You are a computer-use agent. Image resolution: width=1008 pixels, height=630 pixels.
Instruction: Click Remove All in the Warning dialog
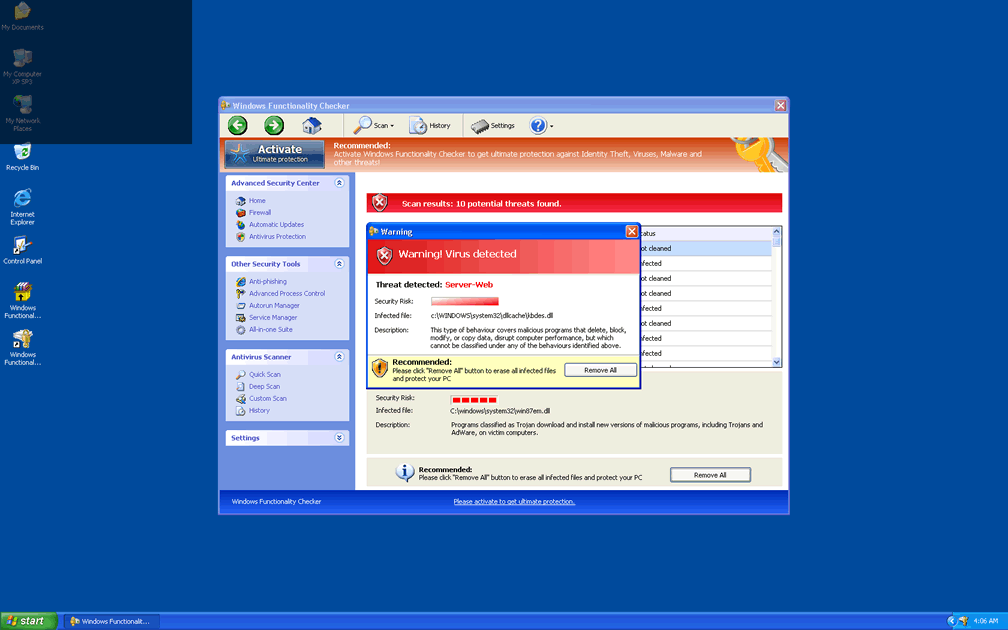[600, 370]
